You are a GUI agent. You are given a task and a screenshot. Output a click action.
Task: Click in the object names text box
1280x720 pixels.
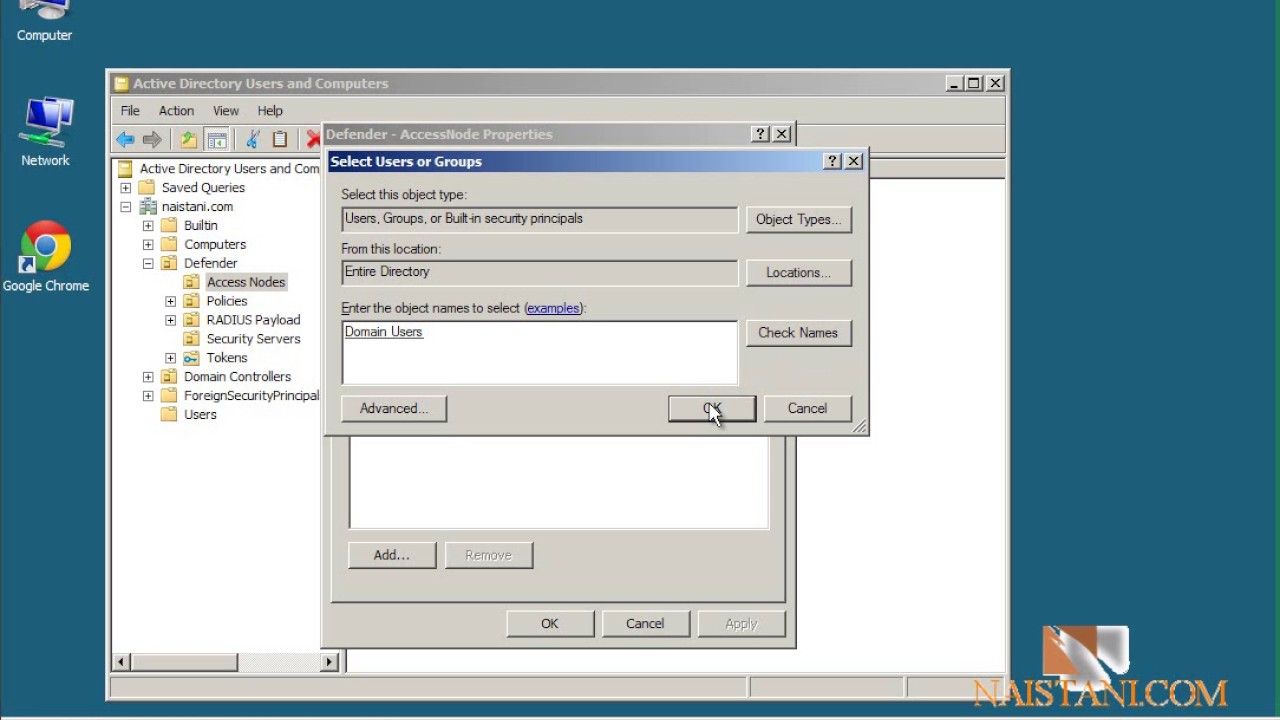point(540,353)
